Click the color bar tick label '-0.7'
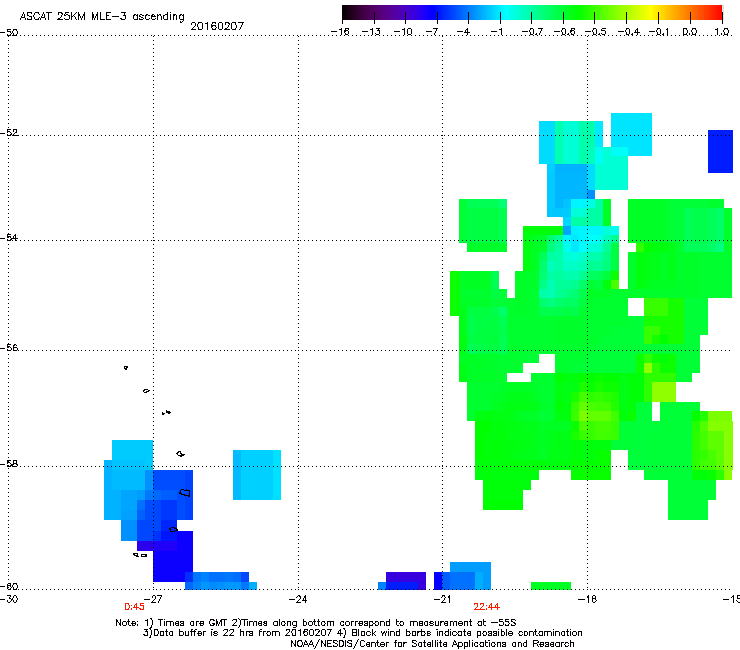Image resolution: width=740 pixels, height=650 pixels. [x=532, y=32]
